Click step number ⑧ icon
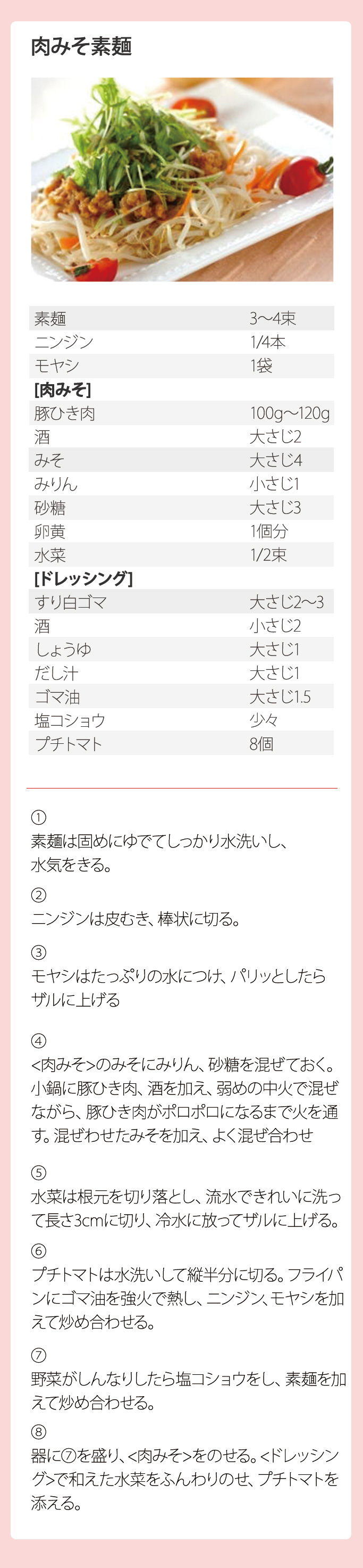Screen dimensions: 363x1568 tap(38, 1431)
